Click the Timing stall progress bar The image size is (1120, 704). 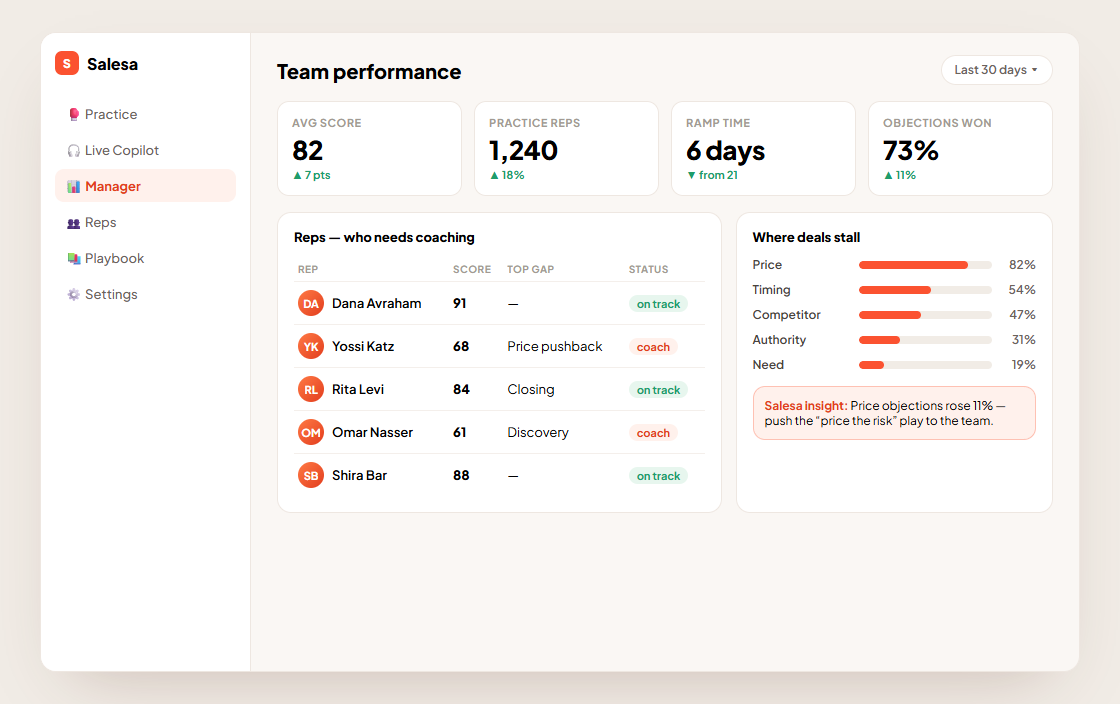pos(925,290)
